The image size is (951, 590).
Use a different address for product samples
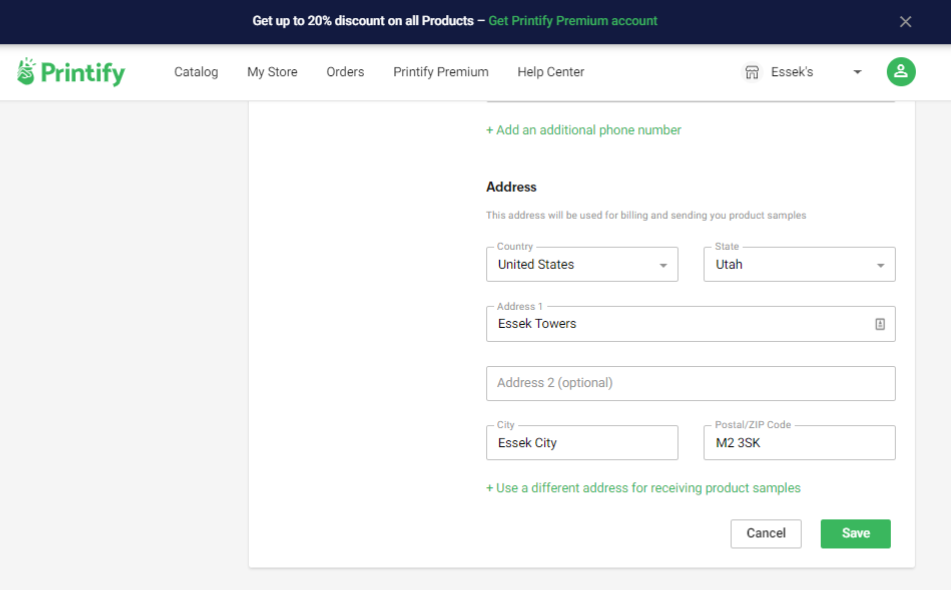click(643, 488)
